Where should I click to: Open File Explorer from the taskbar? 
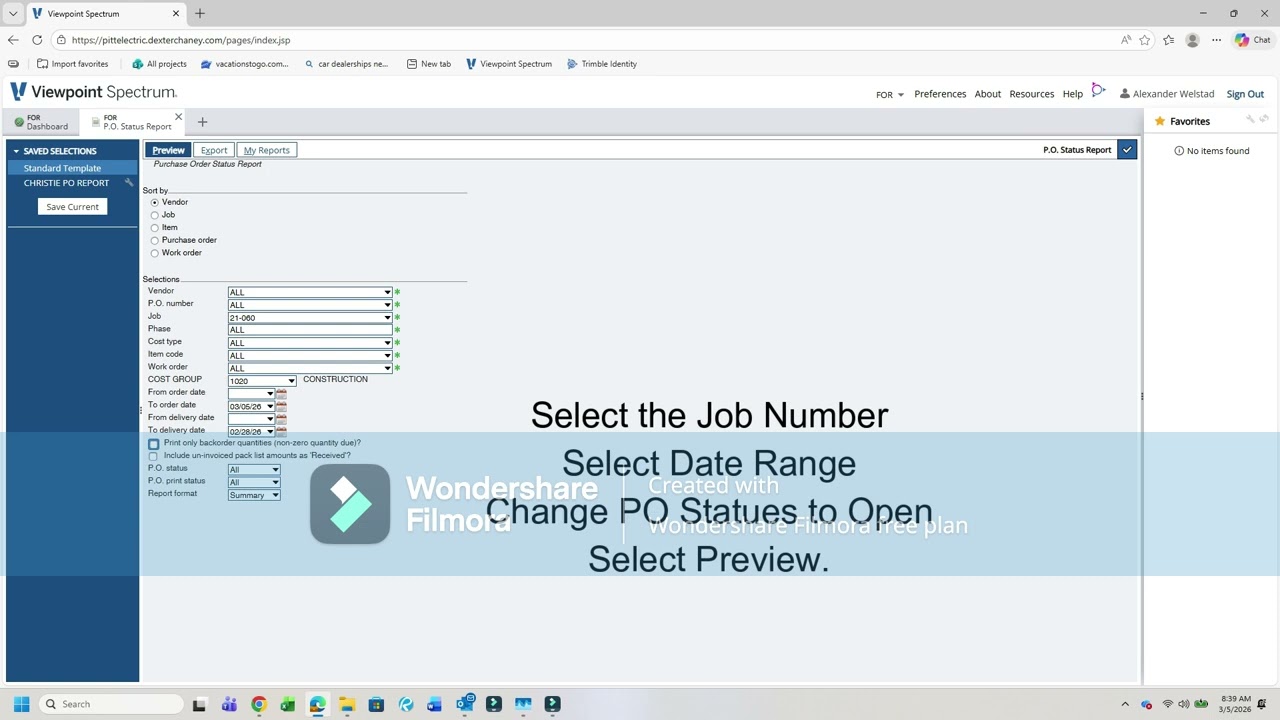pyautogui.click(x=347, y=704)
